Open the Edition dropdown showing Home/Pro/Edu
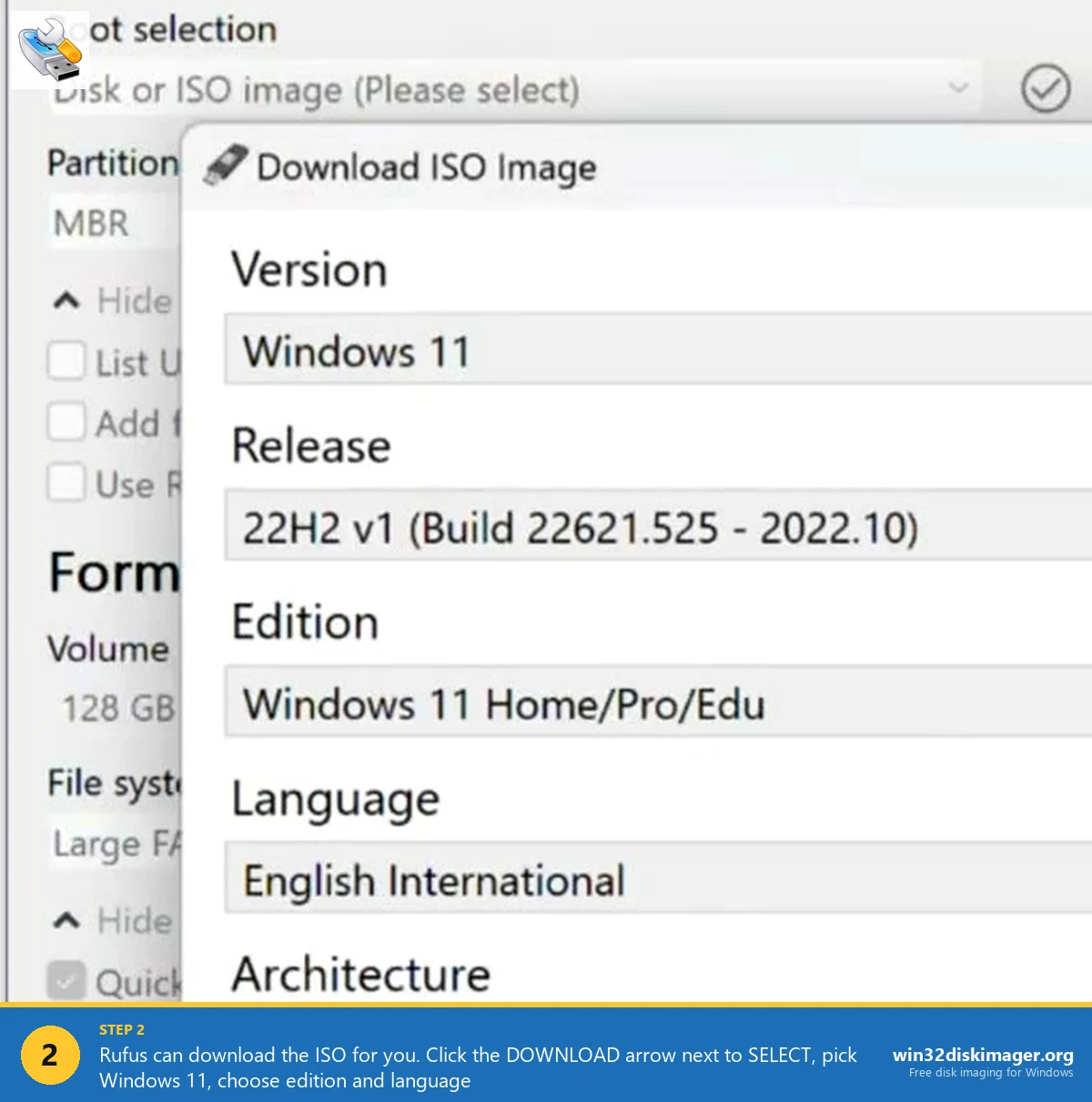Screen dimensions: 1092x1102 (x=637, y=703)
